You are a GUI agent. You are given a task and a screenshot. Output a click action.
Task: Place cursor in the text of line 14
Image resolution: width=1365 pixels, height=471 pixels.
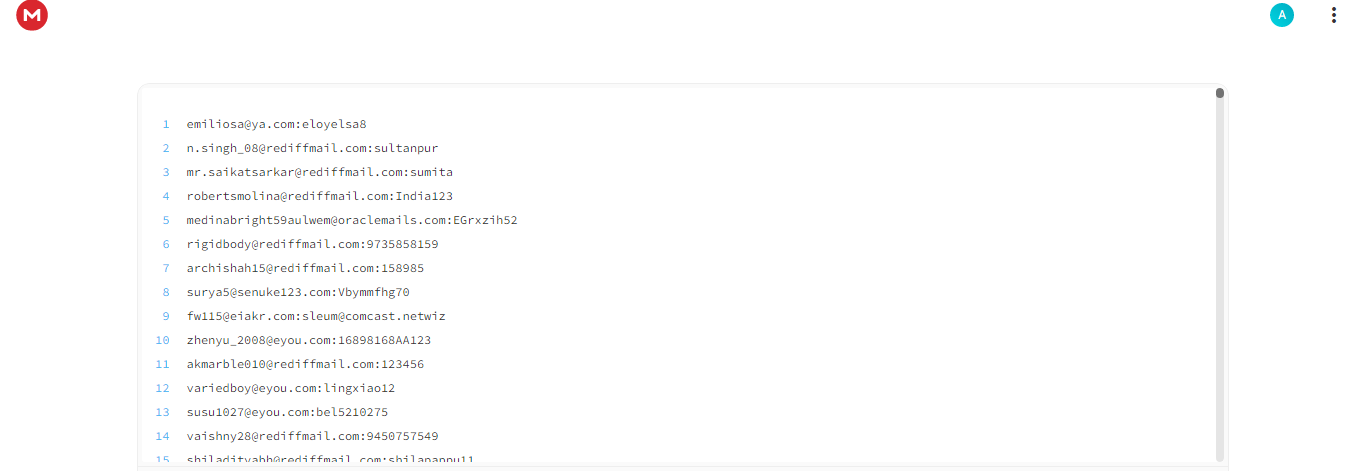(x=312, y=436)
